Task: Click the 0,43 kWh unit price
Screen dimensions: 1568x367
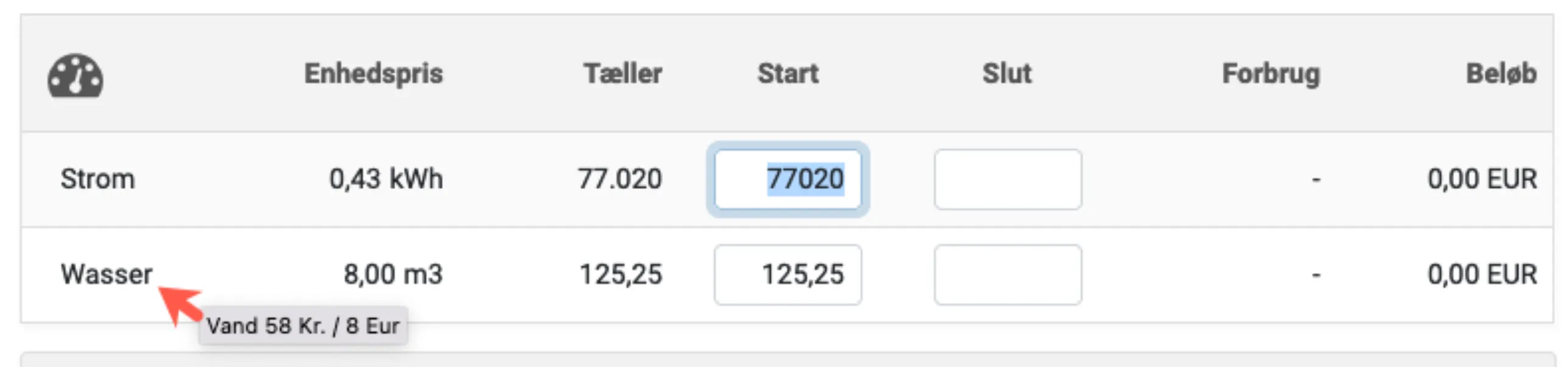Action: coord(386,179)
